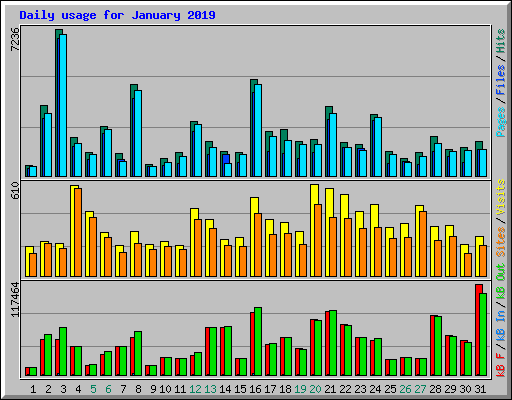Click the green kB Out bar for day 16
Viewport: 512px width, 400px height.
click(258, 341)
